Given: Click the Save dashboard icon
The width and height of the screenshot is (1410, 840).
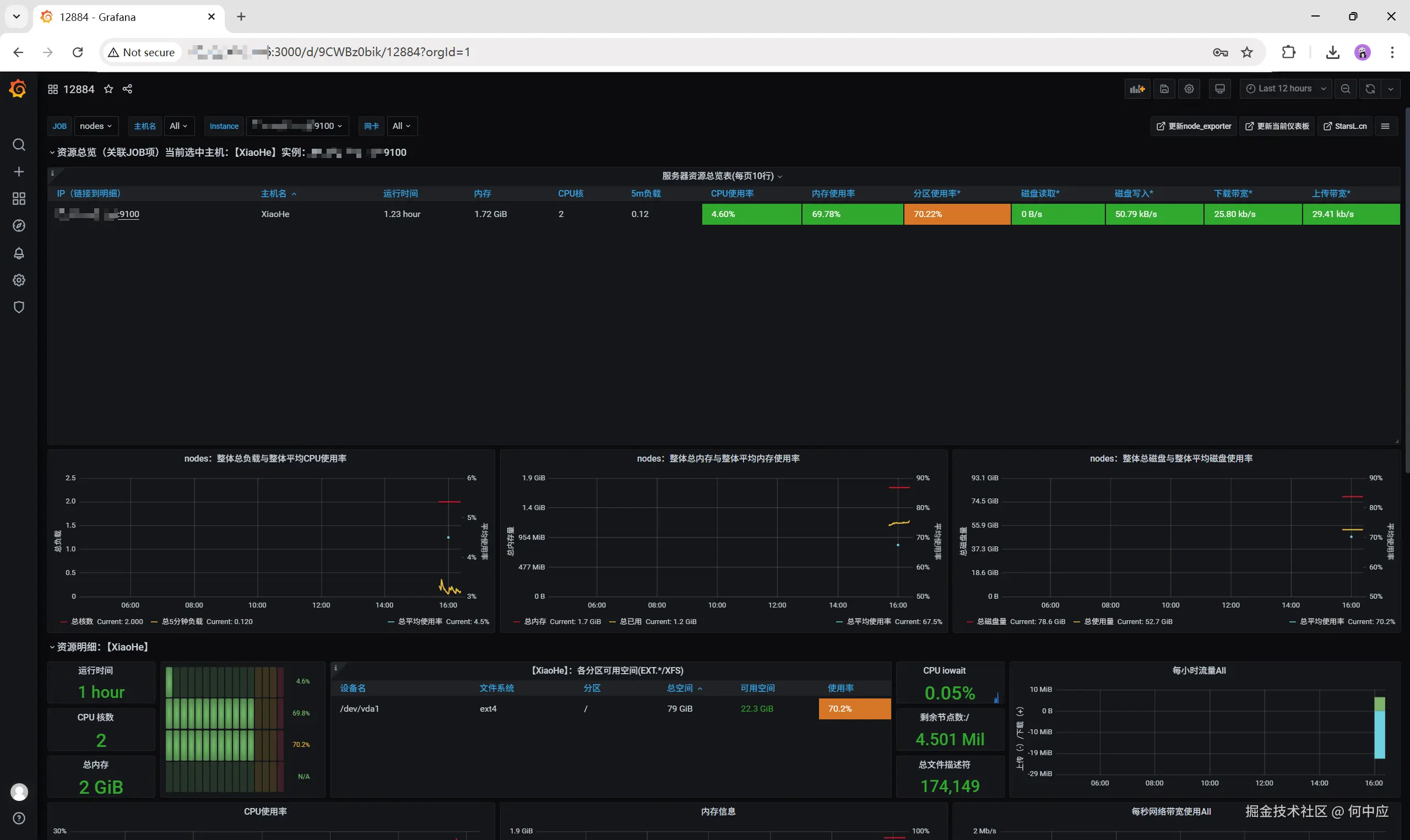Looking at the screenshot, I should [x=1164, y=89].
